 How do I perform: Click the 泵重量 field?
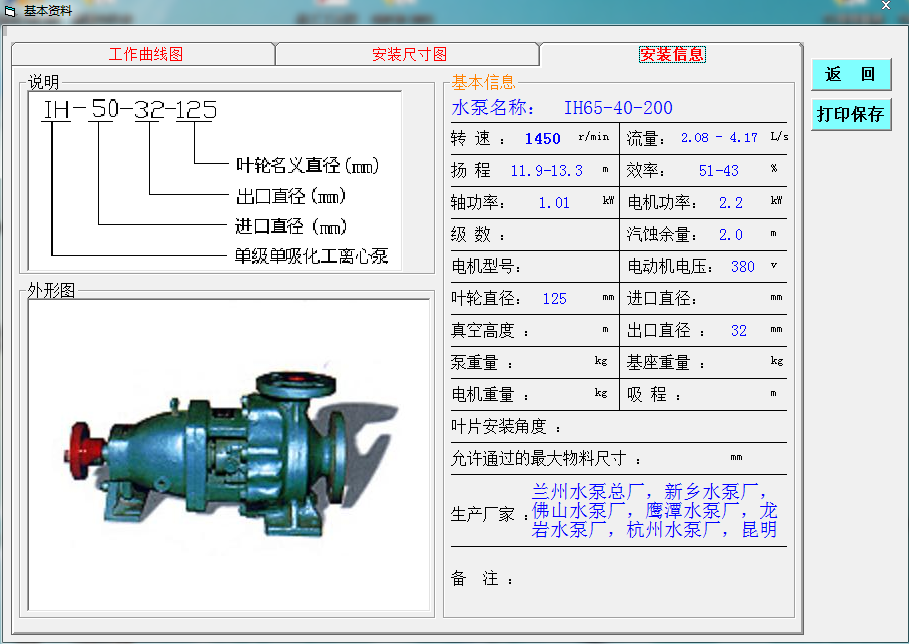click(535, 362)
